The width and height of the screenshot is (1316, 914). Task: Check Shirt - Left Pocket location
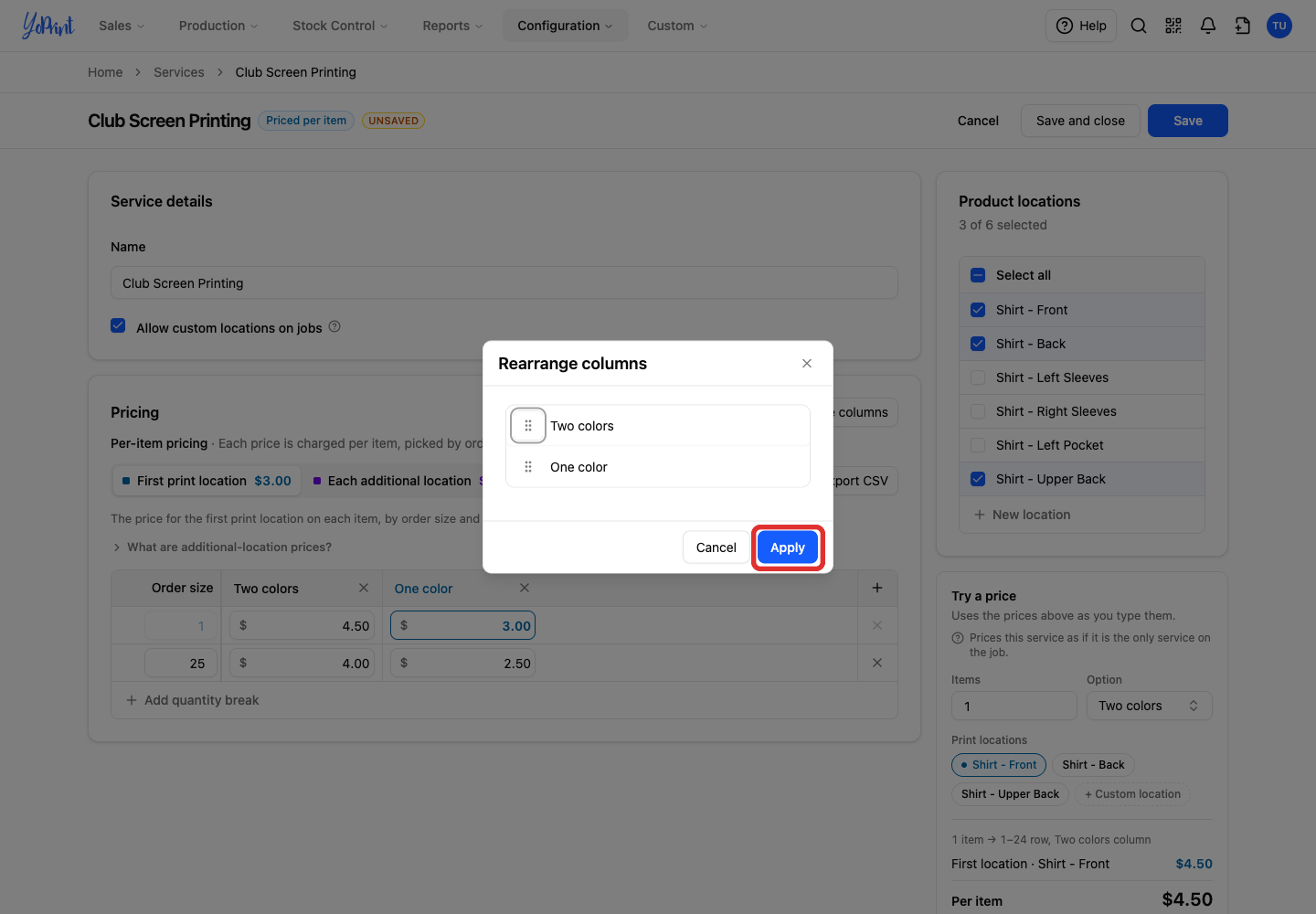[x=978, y=445]
